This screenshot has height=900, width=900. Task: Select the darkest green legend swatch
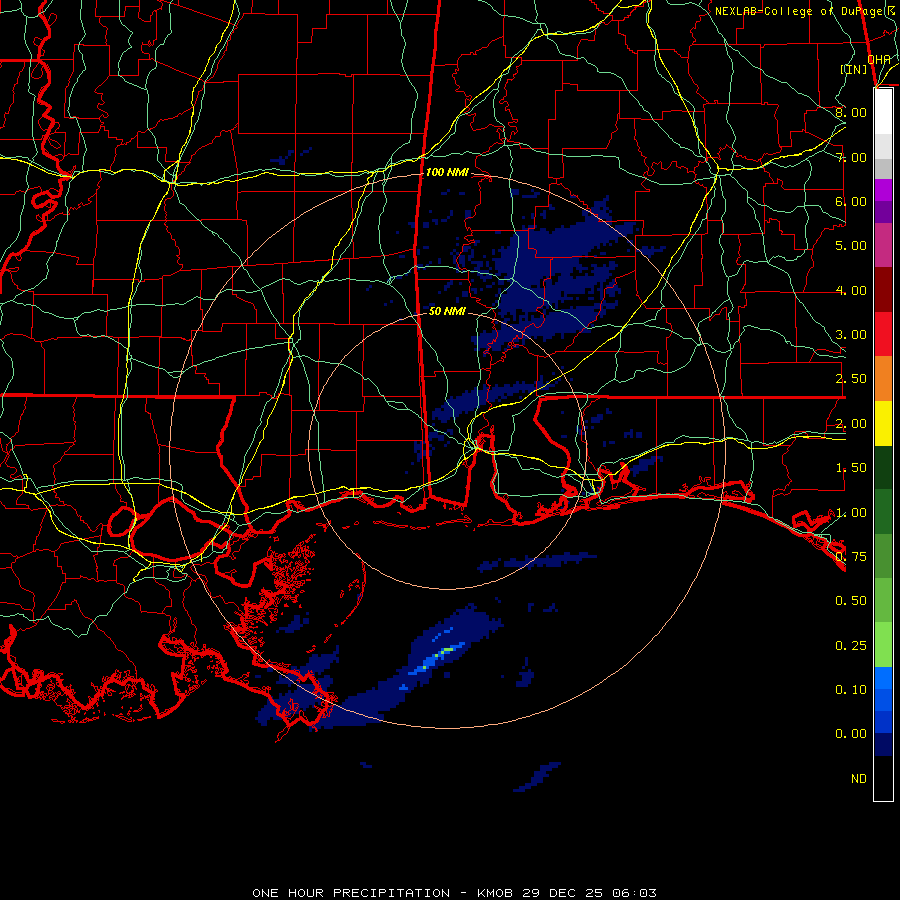[883, 468]
